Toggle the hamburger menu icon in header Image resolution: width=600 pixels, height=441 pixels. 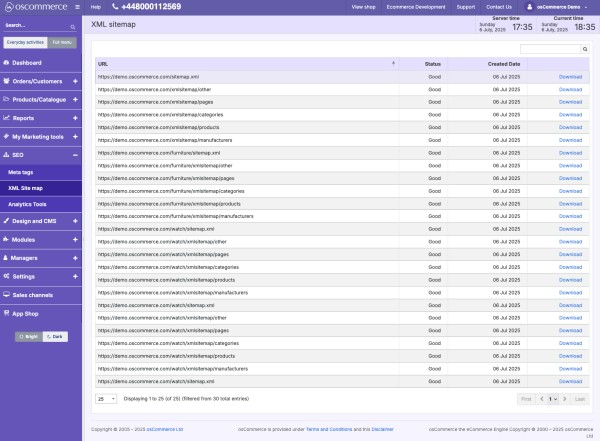[77, 7]
